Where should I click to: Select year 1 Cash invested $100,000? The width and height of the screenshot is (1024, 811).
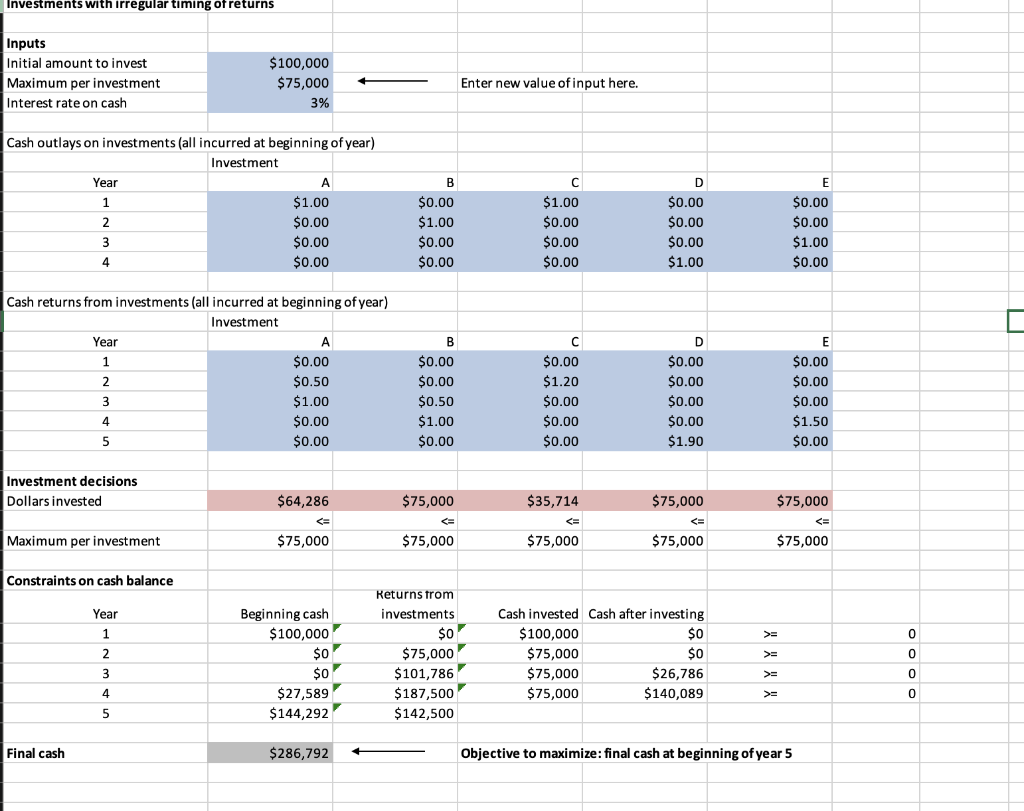pyautogui.click(x=520, y=633)
